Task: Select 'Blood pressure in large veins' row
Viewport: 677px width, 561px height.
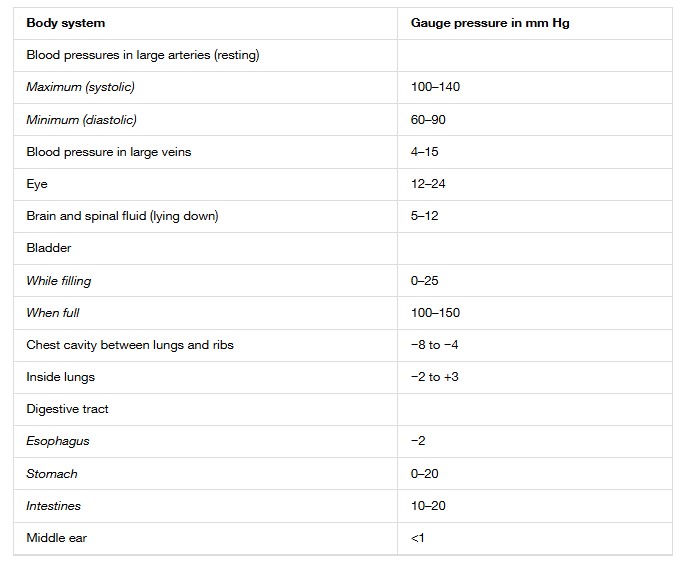Action: tap(343, 152)
